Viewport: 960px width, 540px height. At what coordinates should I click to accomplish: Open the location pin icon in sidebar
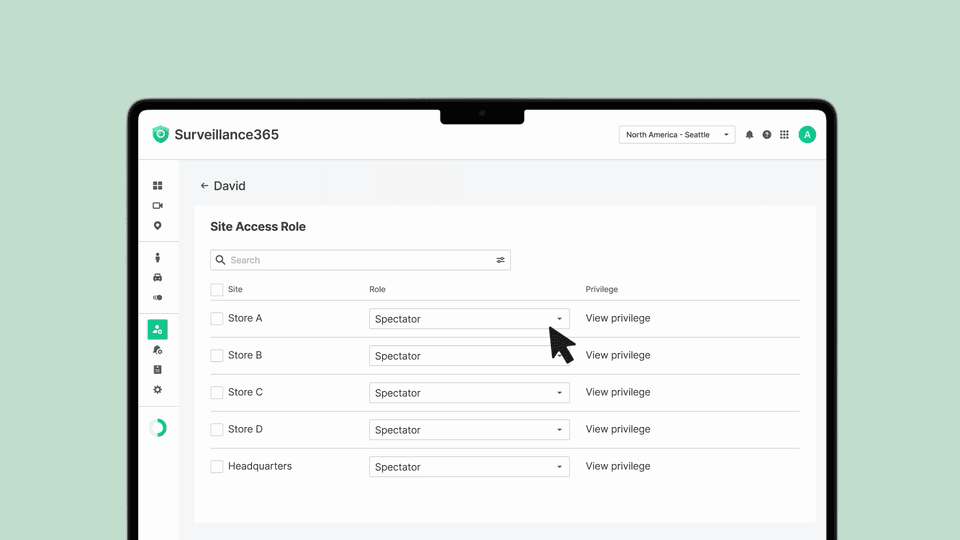157,226
